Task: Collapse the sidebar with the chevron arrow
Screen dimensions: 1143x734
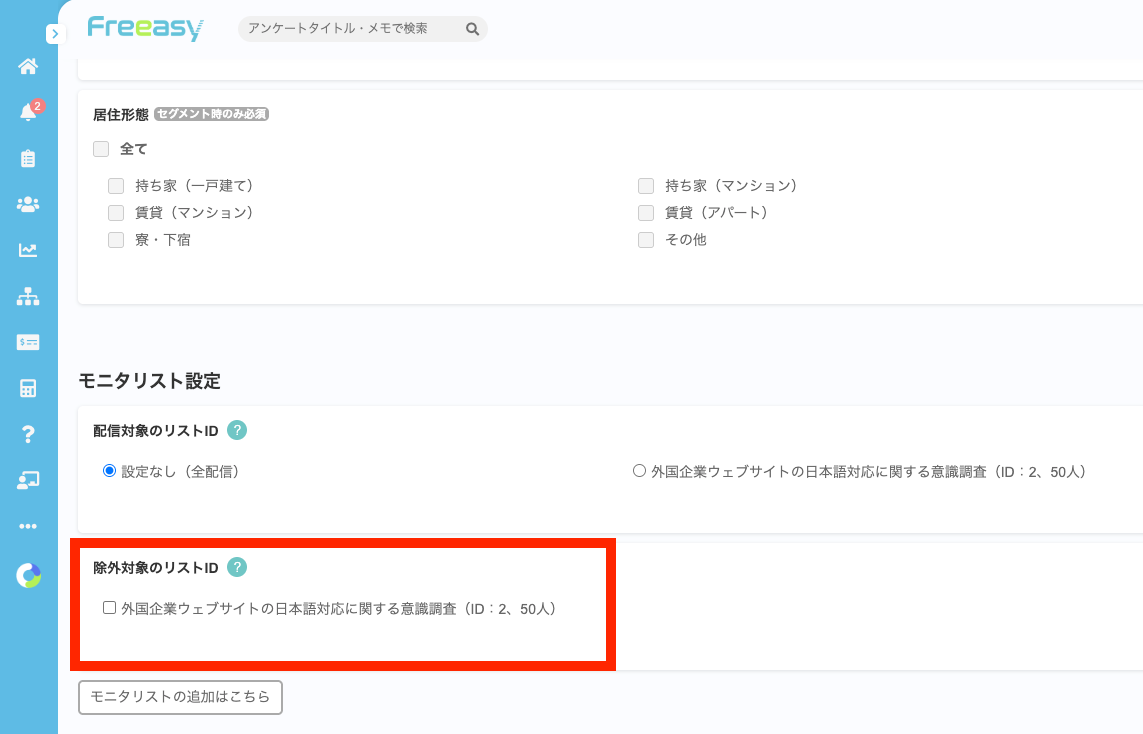Action: (55, 33)
